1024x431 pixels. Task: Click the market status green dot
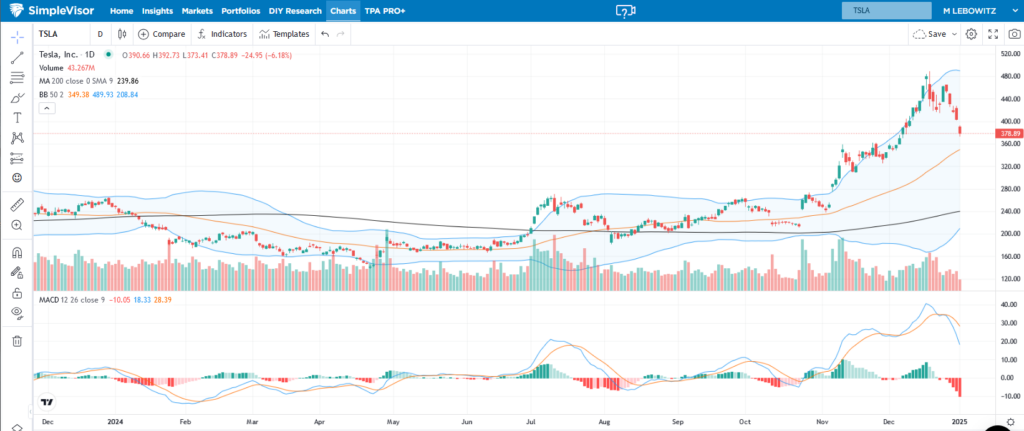(x=108, y=54)
